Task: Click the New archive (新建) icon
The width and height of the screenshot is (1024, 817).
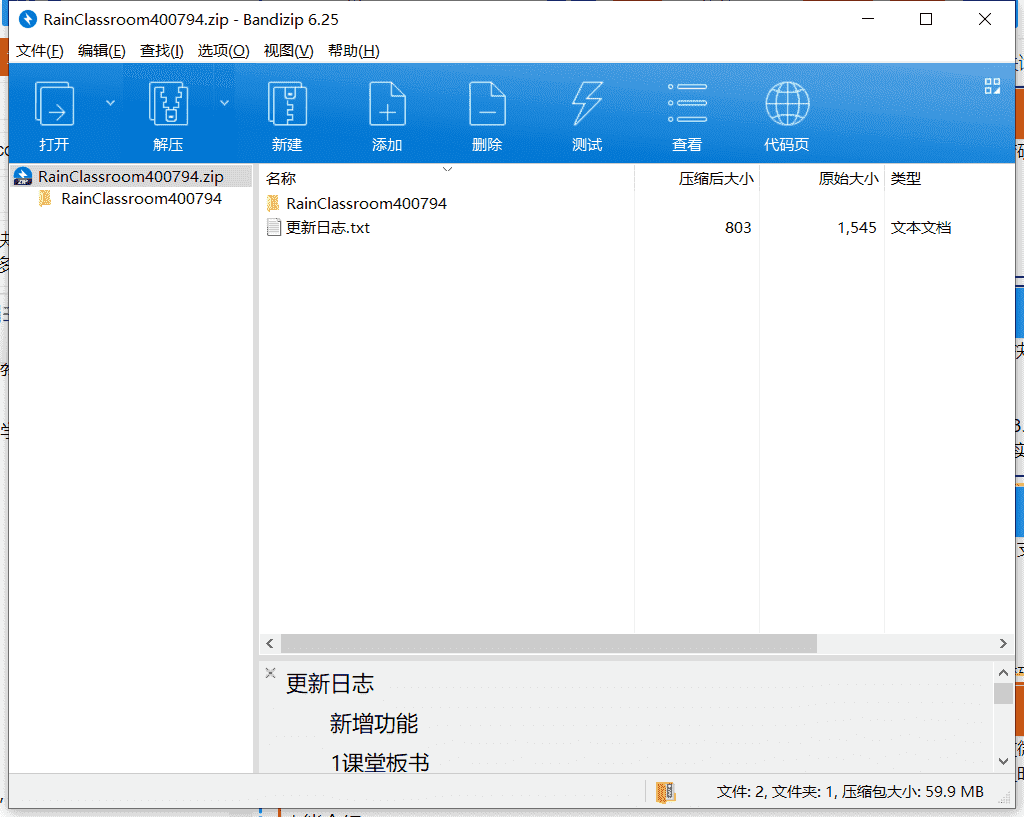Action: pyautogui.click(x=287, y=104)
